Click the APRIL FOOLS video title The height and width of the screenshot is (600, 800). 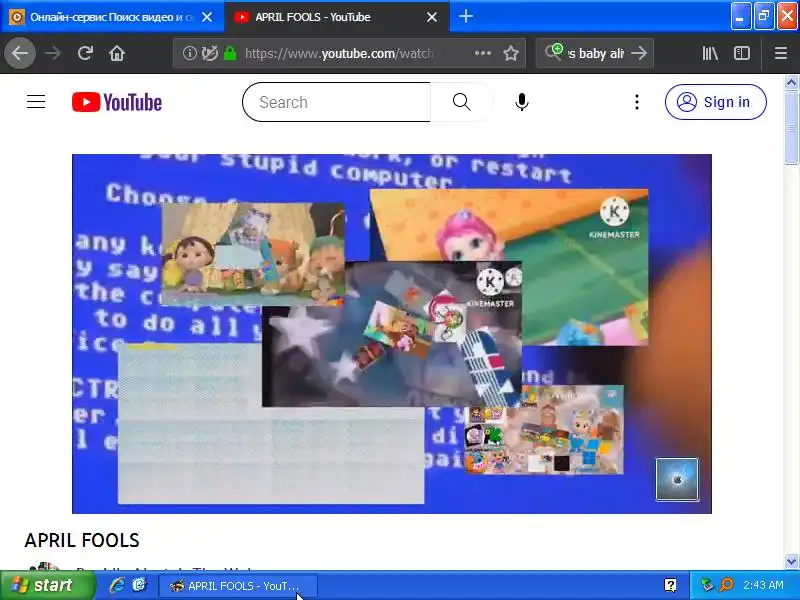tap(82, 540)
